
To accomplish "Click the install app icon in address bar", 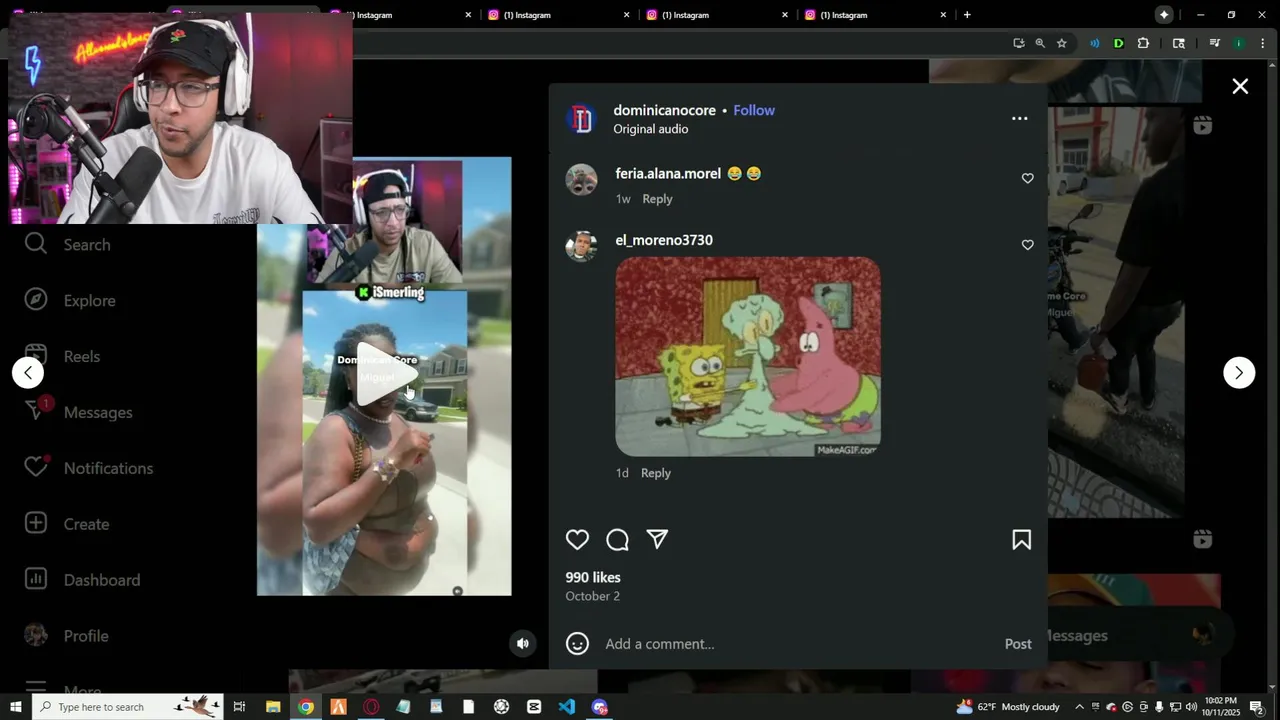I will pos(1018,43).
